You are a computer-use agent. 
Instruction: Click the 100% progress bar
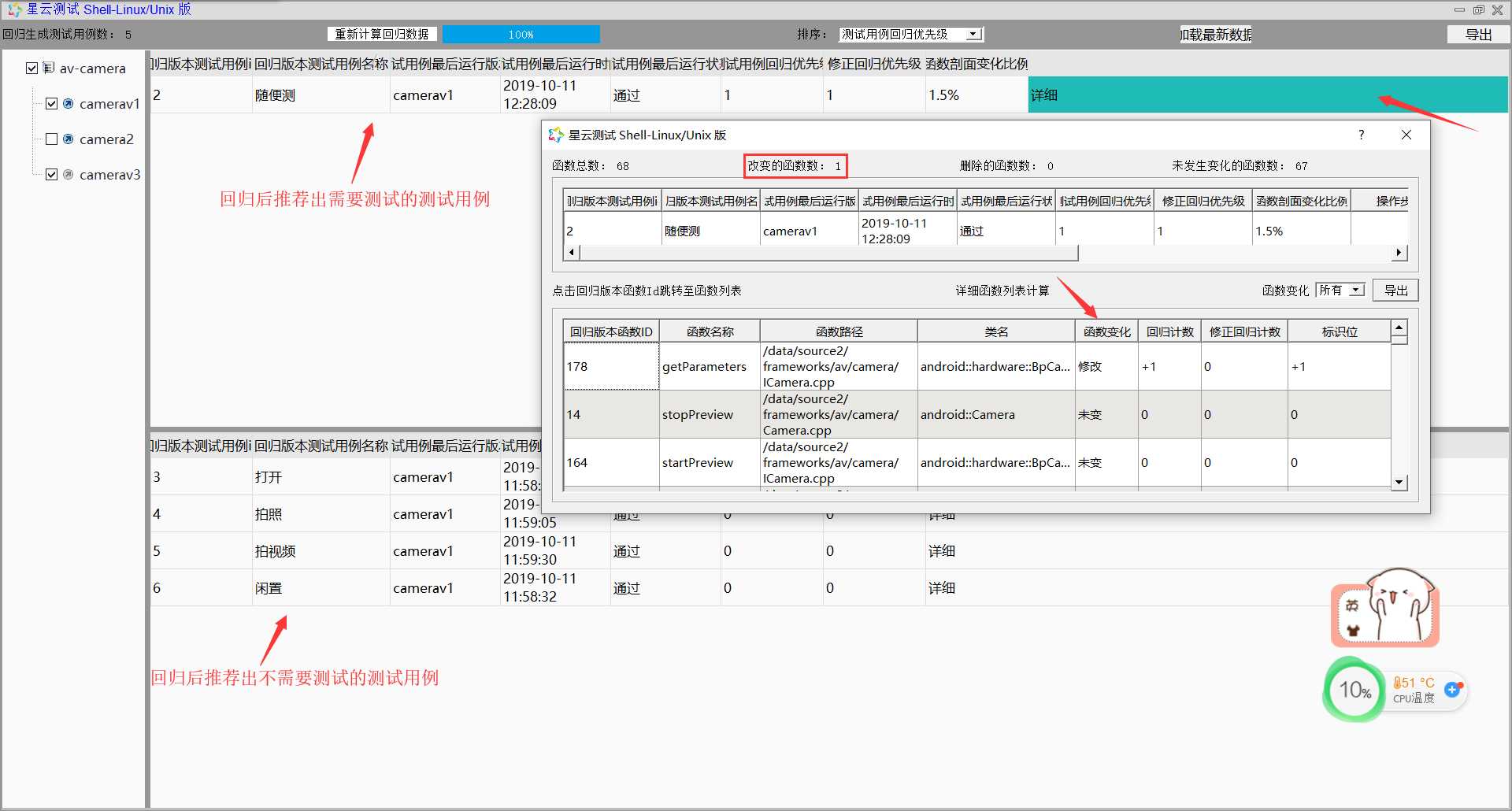pyautogui.click(x=521, y=34)
